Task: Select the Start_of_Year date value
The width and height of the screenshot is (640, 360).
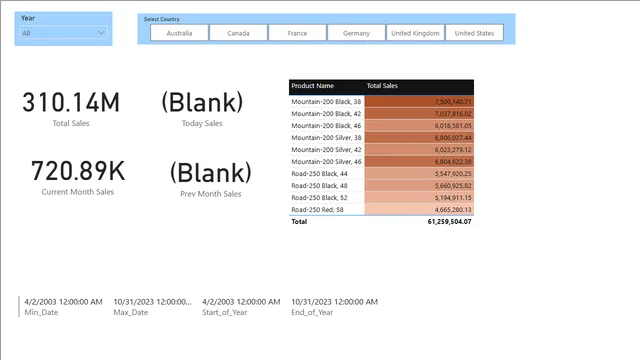Action: 241,302
